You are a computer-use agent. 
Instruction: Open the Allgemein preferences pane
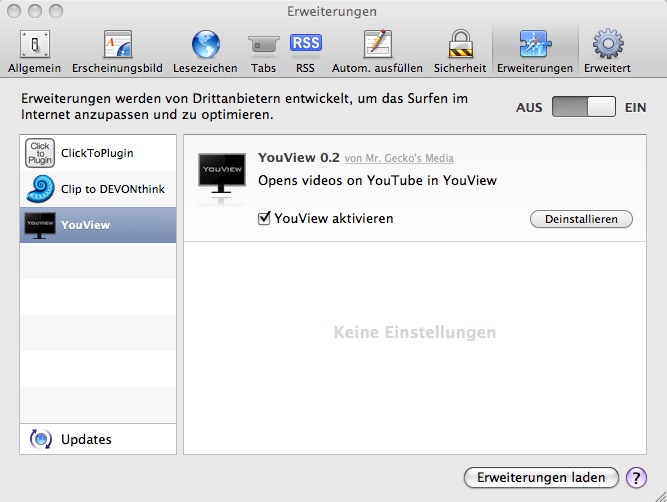coord(34,51)
